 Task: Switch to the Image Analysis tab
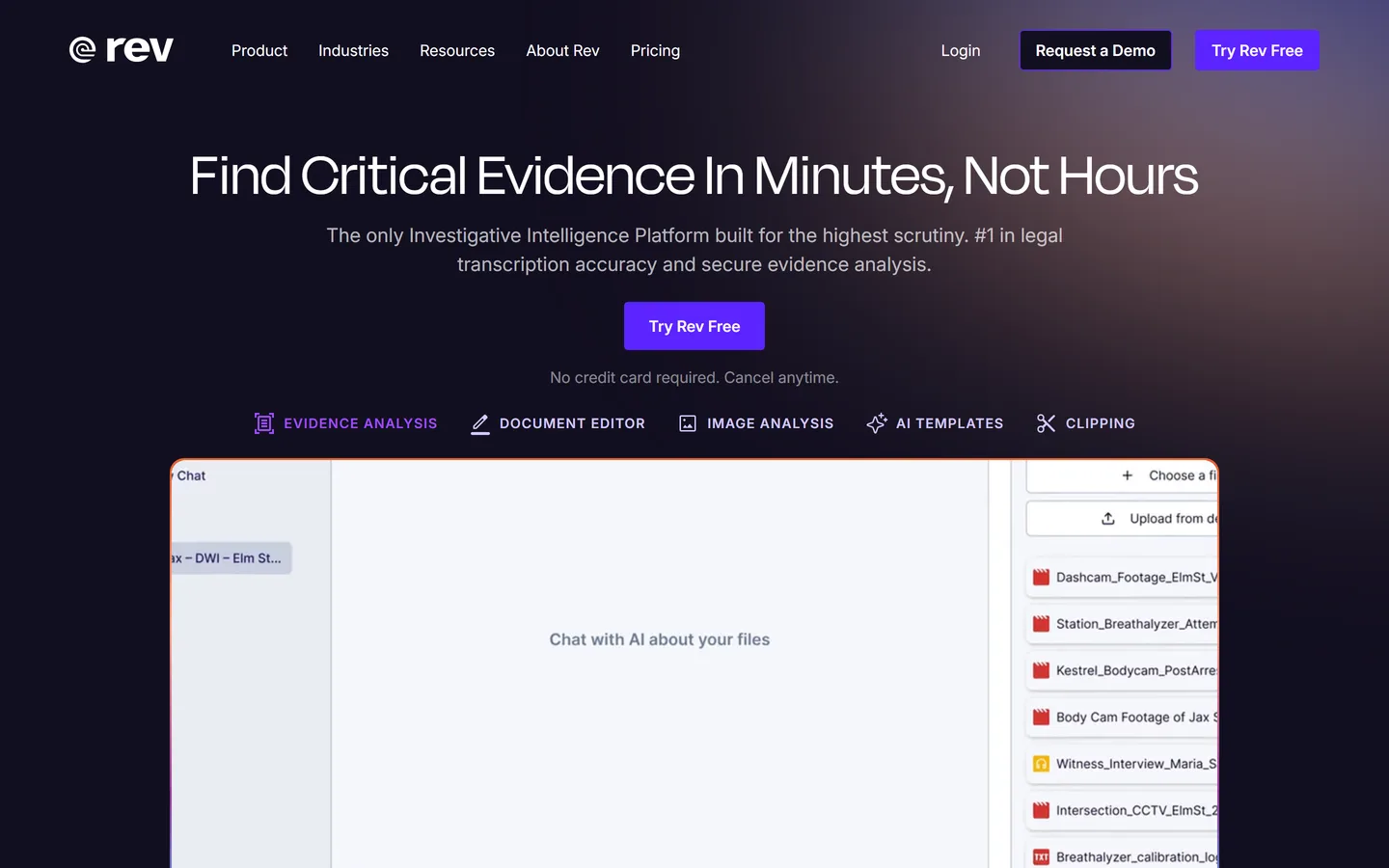(770, 423)
